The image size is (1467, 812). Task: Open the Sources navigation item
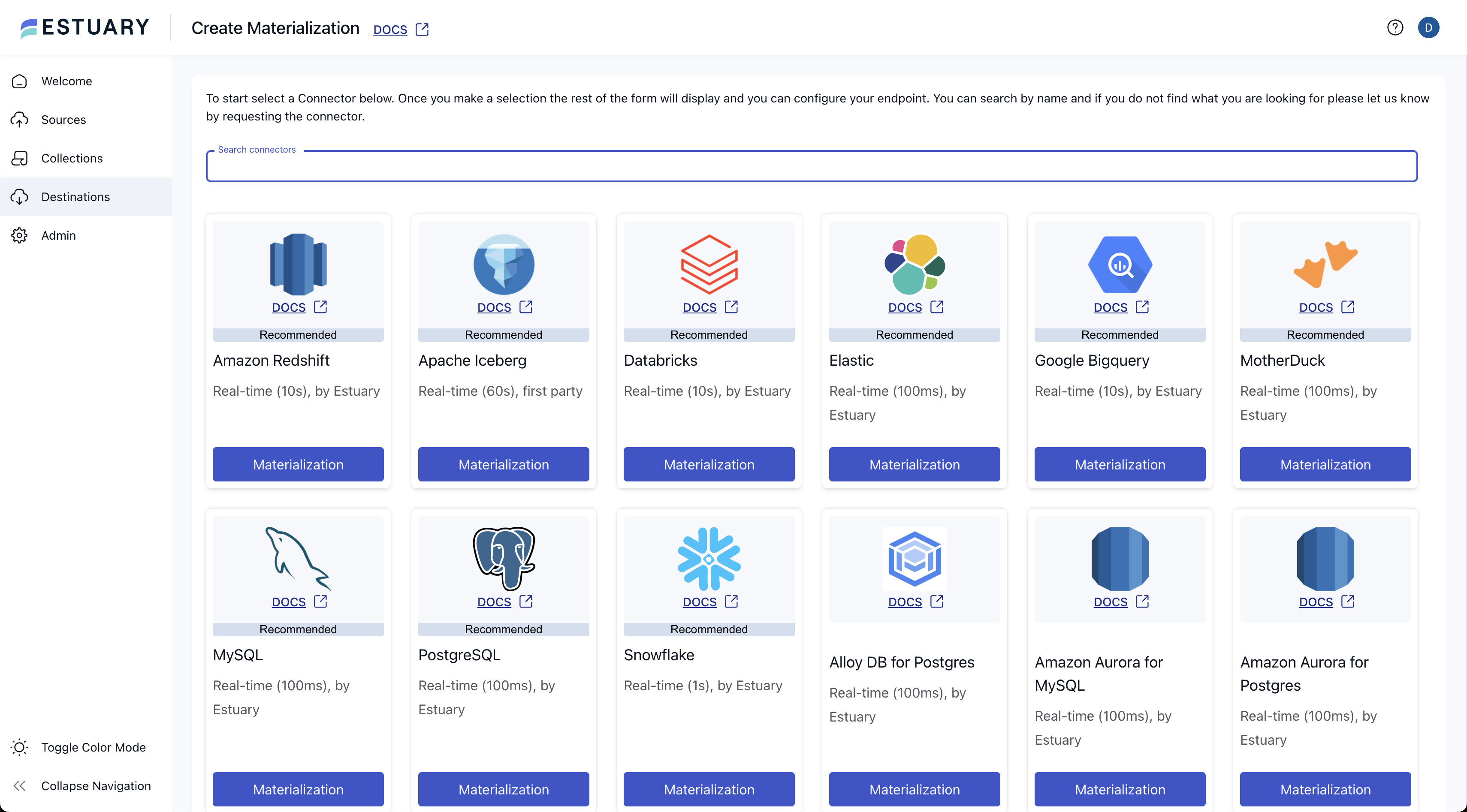63,120
